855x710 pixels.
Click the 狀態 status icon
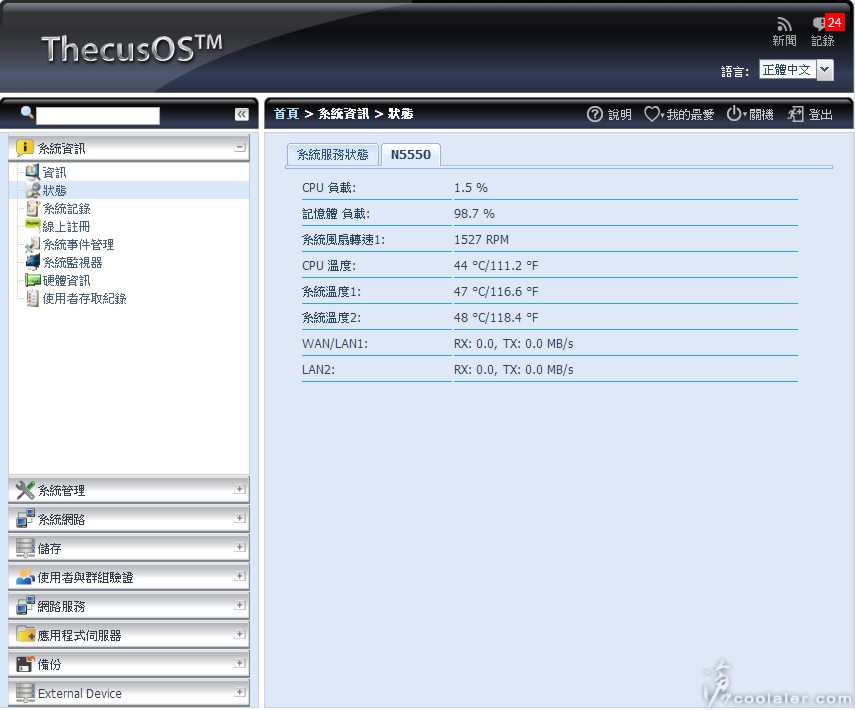pyautogui.click(x=33, y=190)
